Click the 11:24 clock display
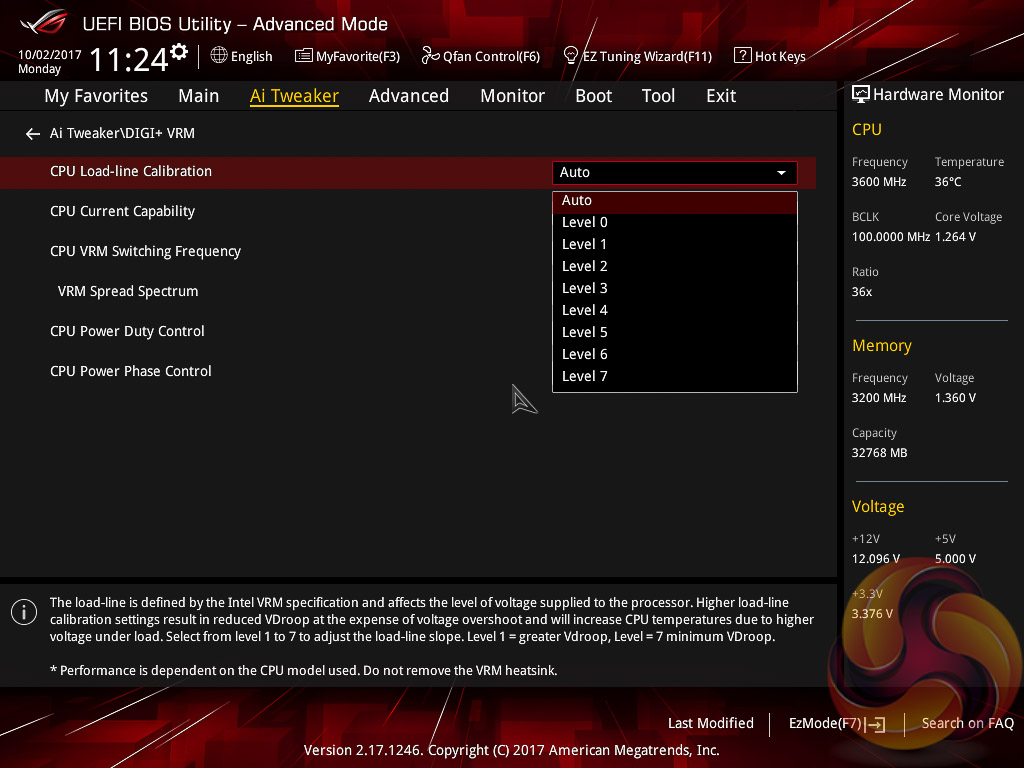The width and height of the screenshot is (1024, 768). click(x=129, y=59)
